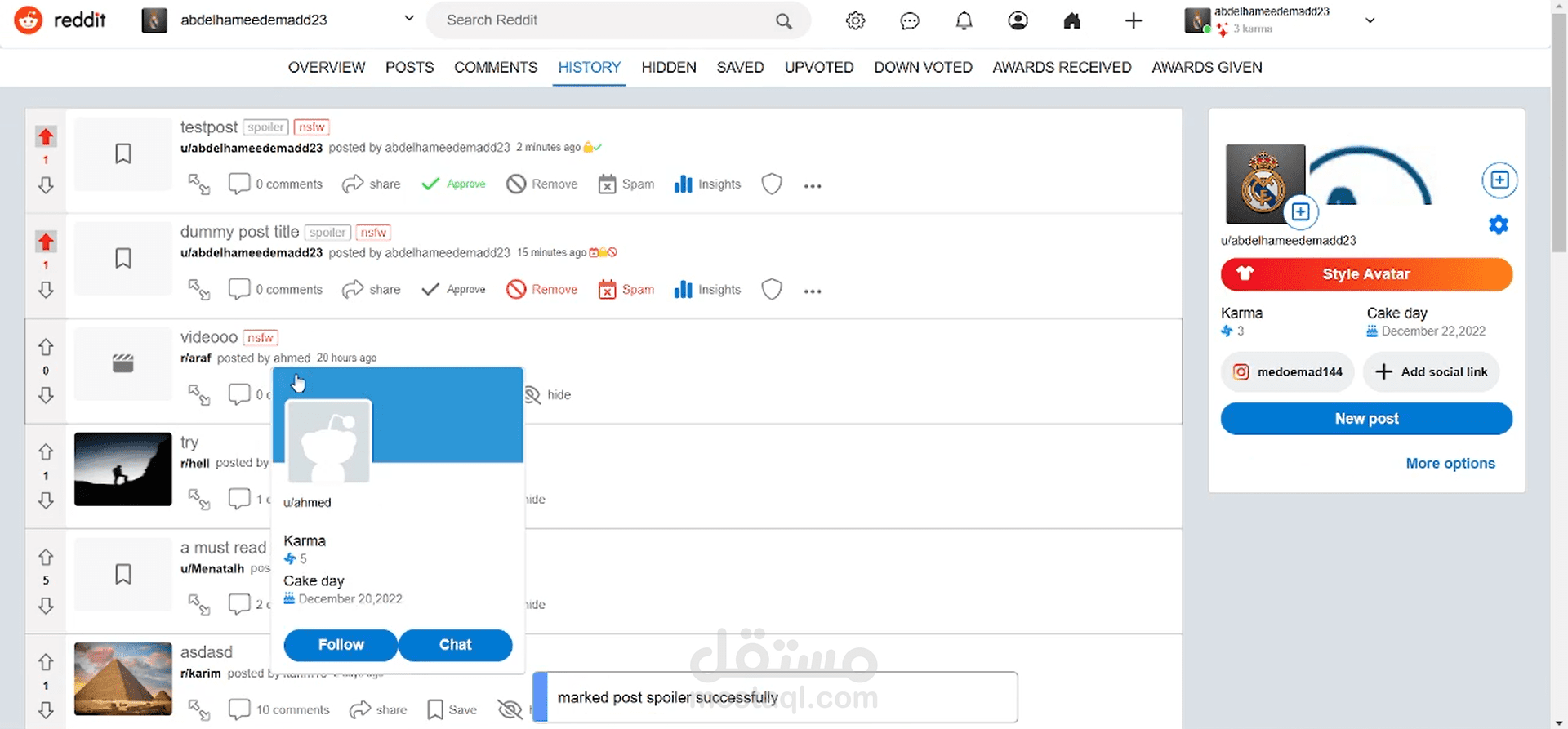The image size is (1568, 729).
Task: Open the SAVED tab
Action: [741, 67]
